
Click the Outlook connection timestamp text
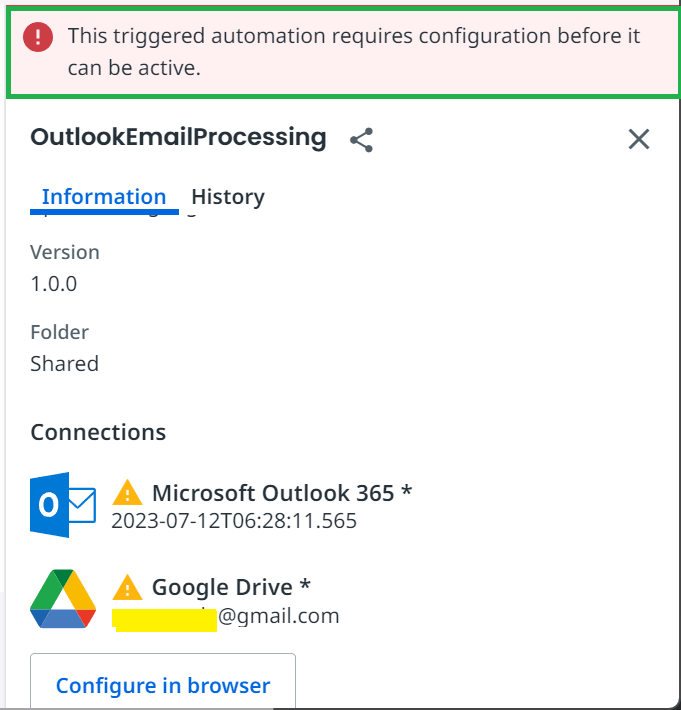pos(234,521)
